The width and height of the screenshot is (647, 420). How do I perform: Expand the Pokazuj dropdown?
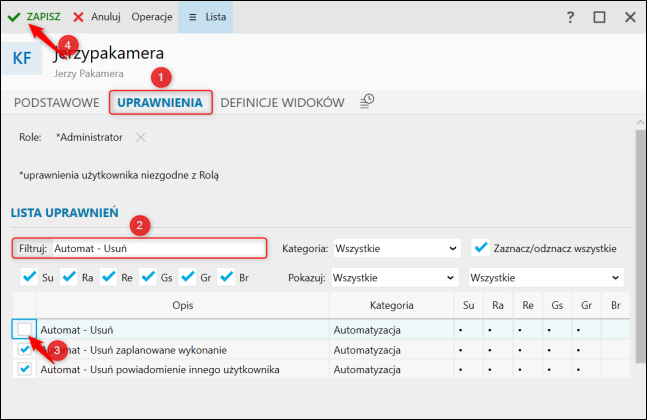tap(397, 276)
